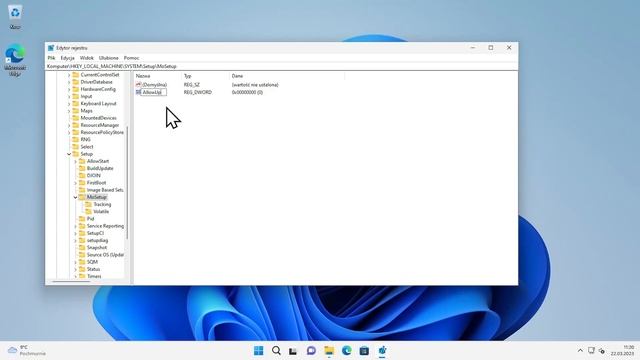Select the Kosz recycle bin desktop icon
The height and width of the screenshot is (360, 640).
15,17
